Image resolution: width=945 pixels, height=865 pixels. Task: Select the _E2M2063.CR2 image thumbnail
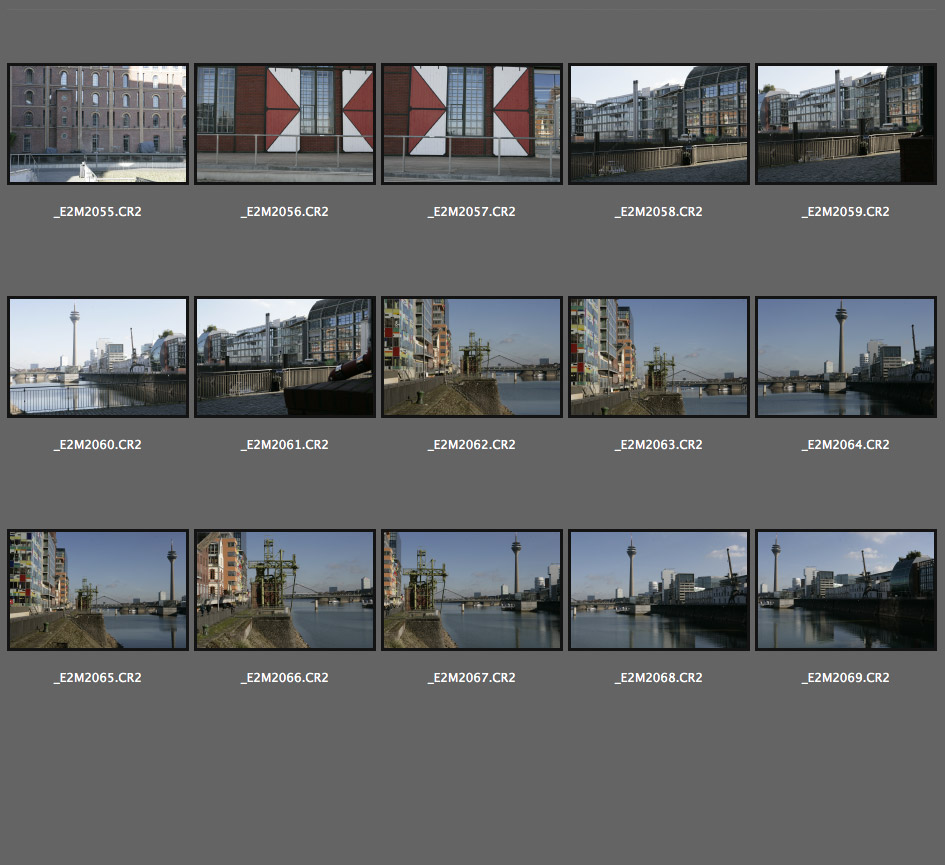659,357
